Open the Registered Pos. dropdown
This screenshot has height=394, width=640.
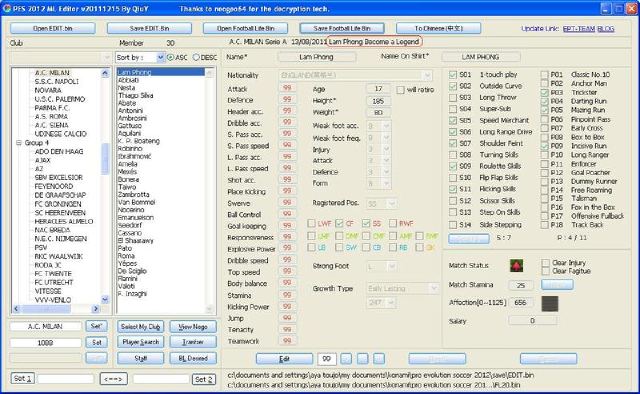(x=391, y=203)
